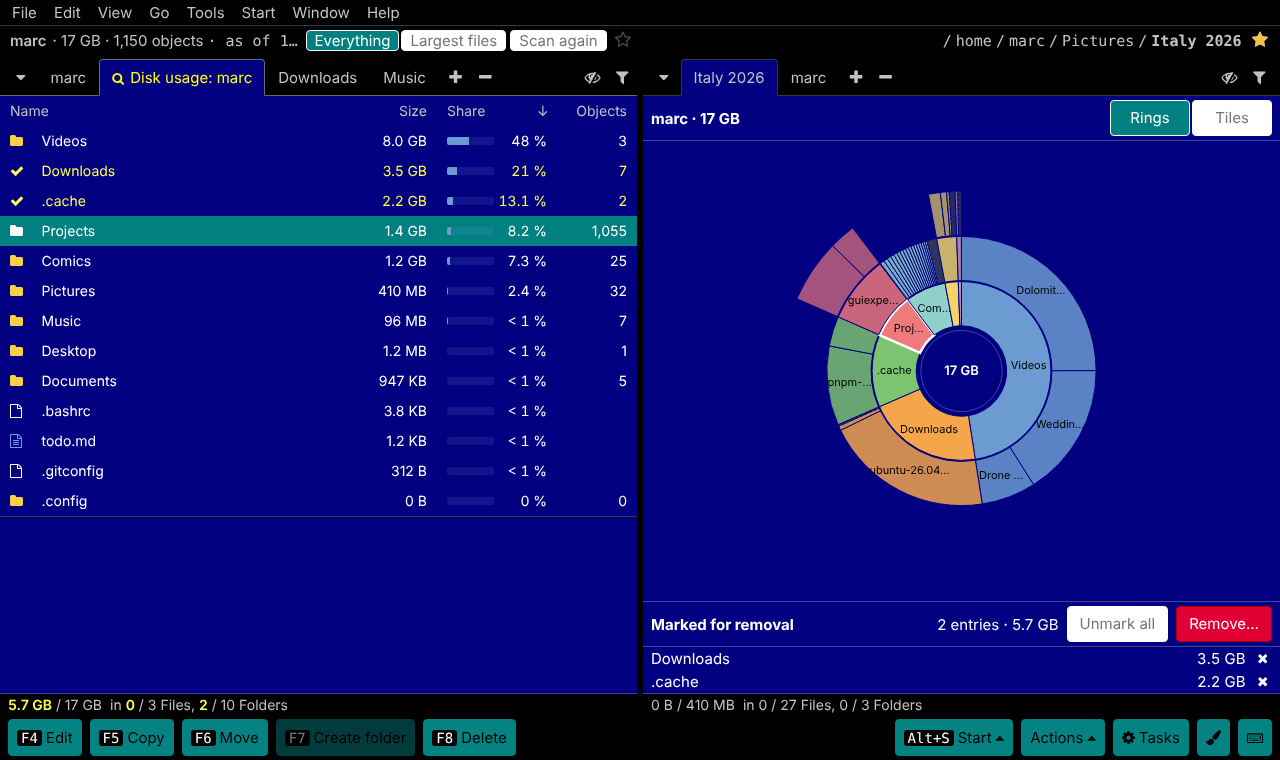
Task: Expand the Actions dropdown
Action: pyautogui.click(x=1062, y=738)
